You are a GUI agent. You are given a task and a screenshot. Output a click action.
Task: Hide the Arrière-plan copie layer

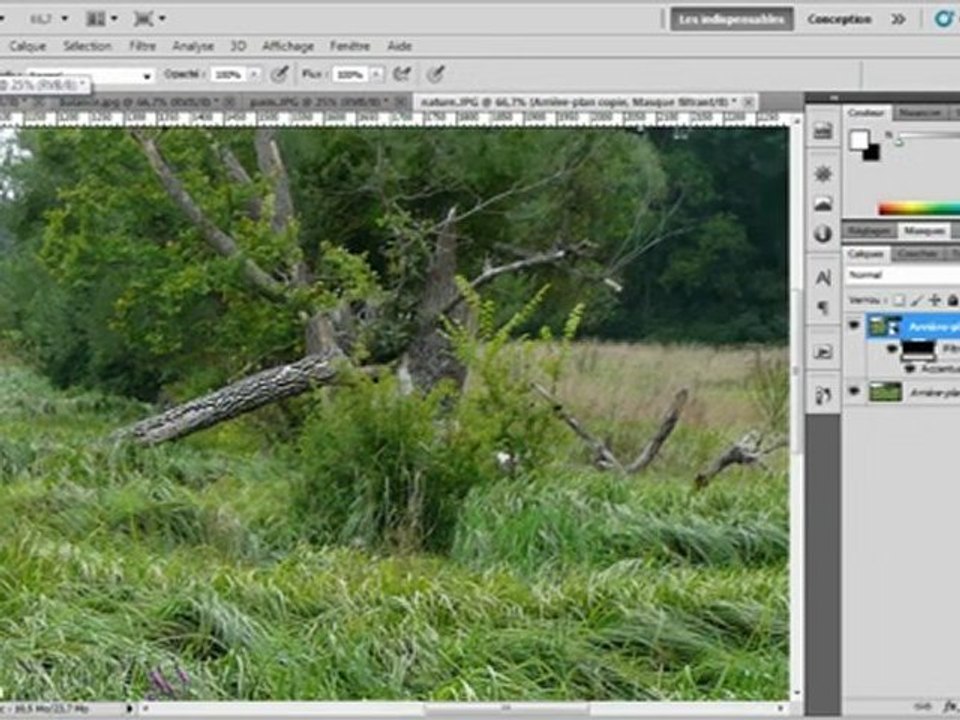click(x=854, y=325)
